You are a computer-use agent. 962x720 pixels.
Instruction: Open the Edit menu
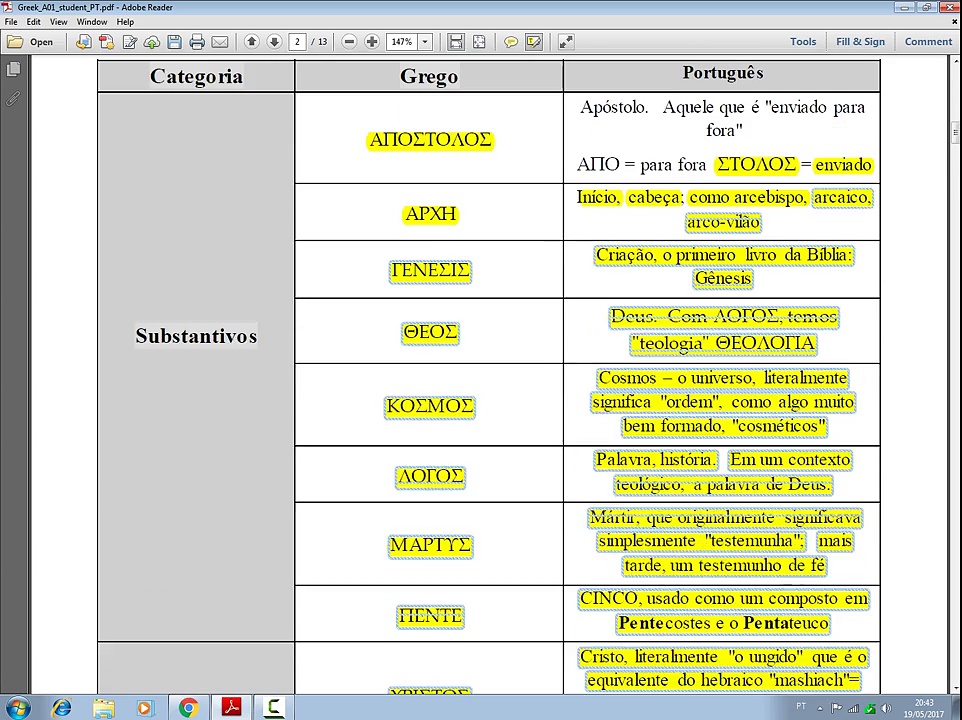(33, 21)
